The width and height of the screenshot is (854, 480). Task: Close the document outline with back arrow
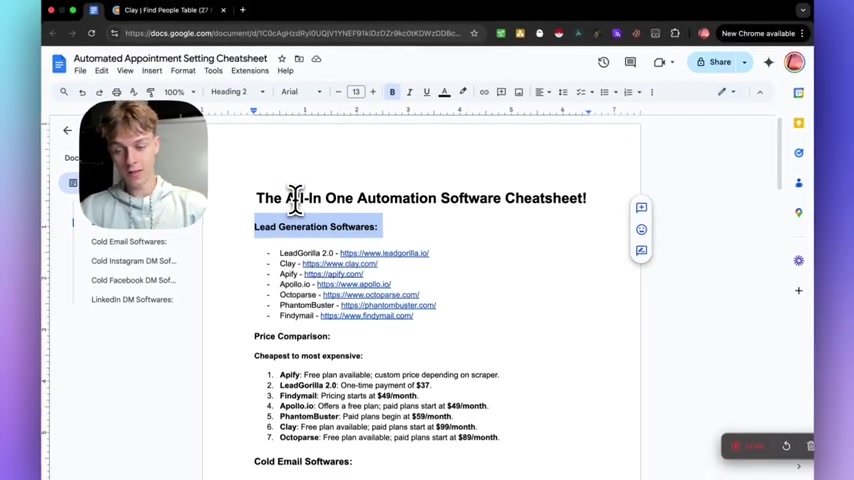(68, 130)
